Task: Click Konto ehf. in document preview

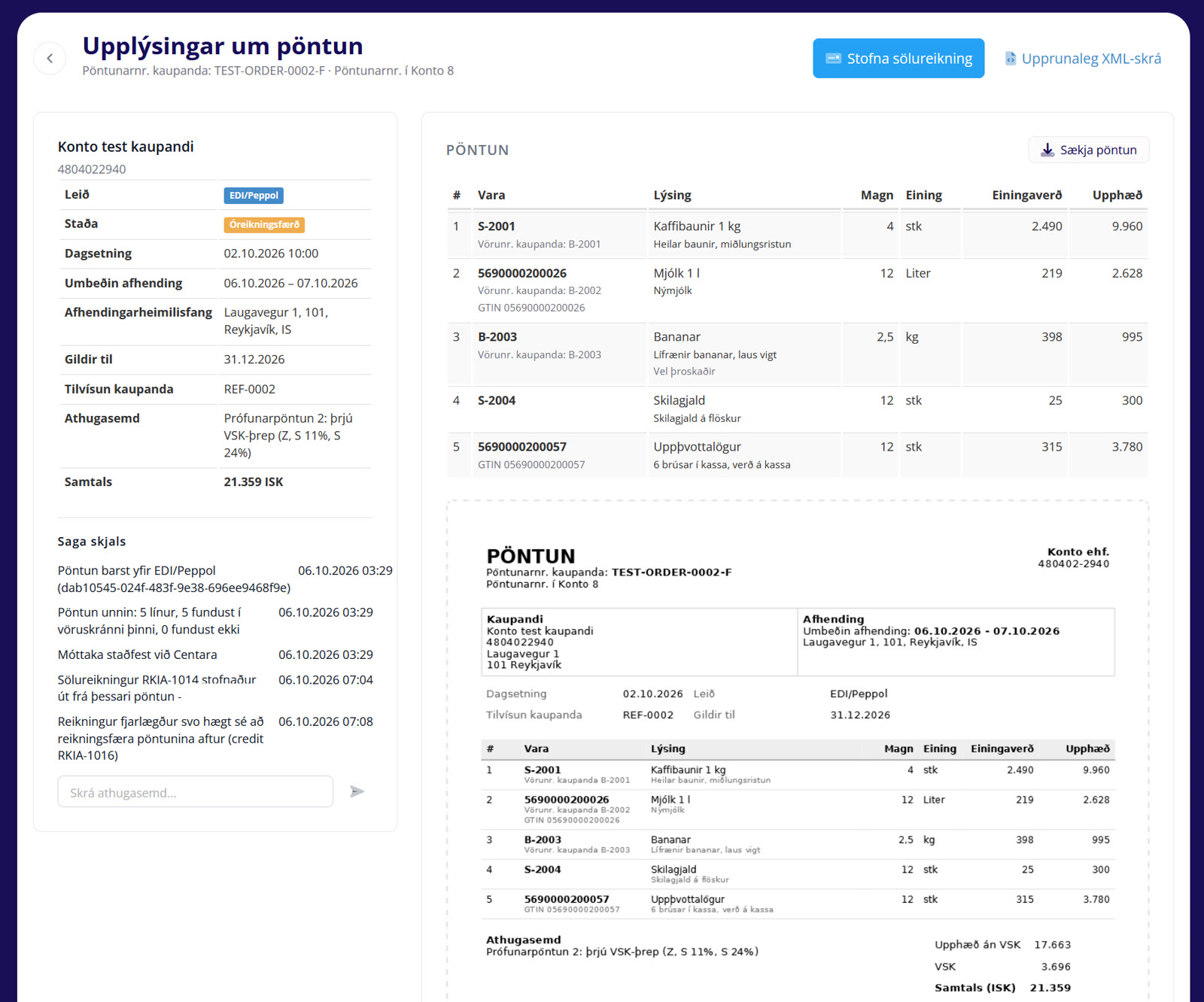Action: pyautogui.click(x=1078, y=551)
